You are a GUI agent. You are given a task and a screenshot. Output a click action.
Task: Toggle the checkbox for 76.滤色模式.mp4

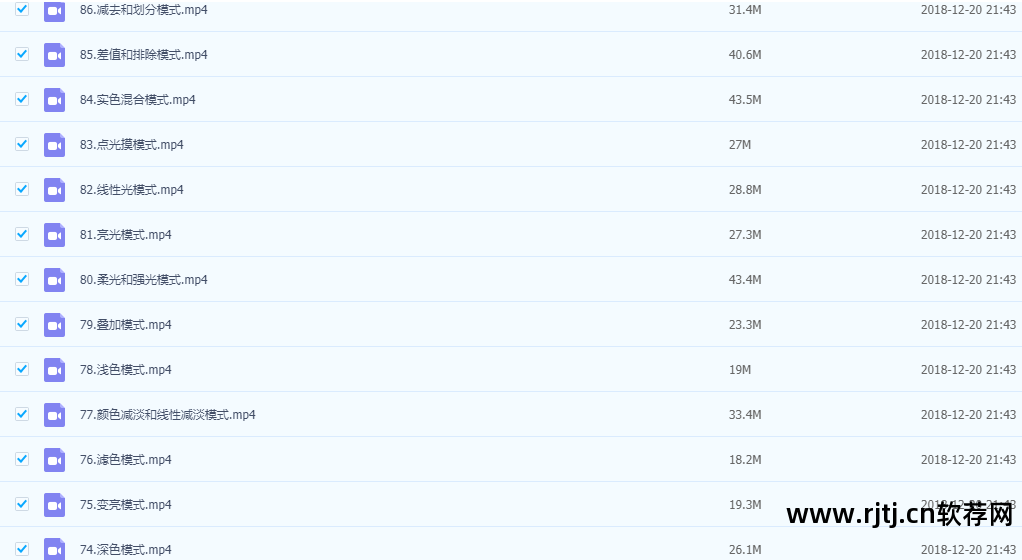(22, 459)
